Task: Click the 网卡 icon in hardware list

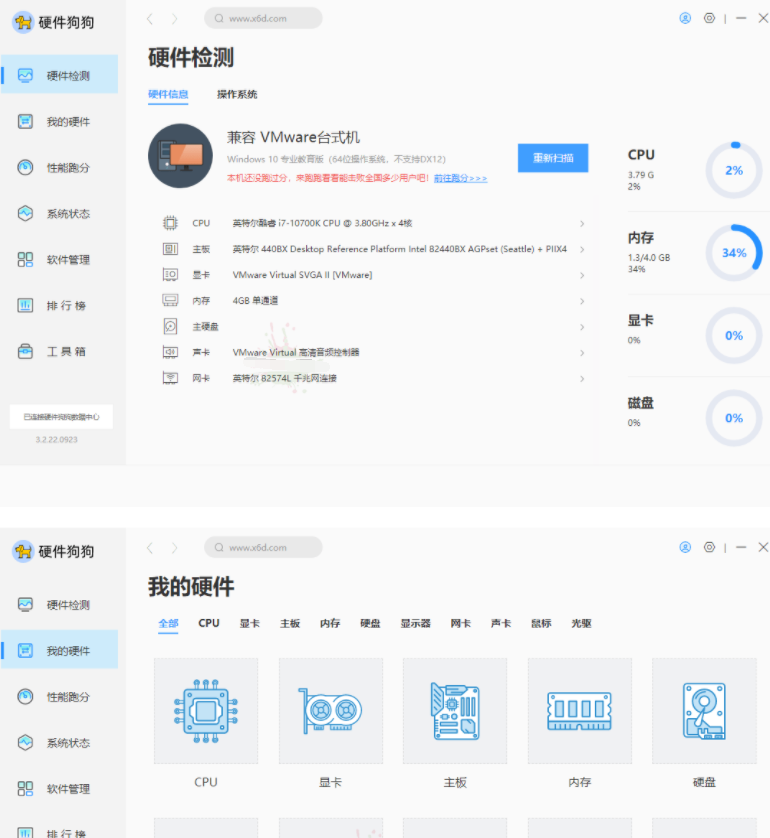Action: [170, 378]
